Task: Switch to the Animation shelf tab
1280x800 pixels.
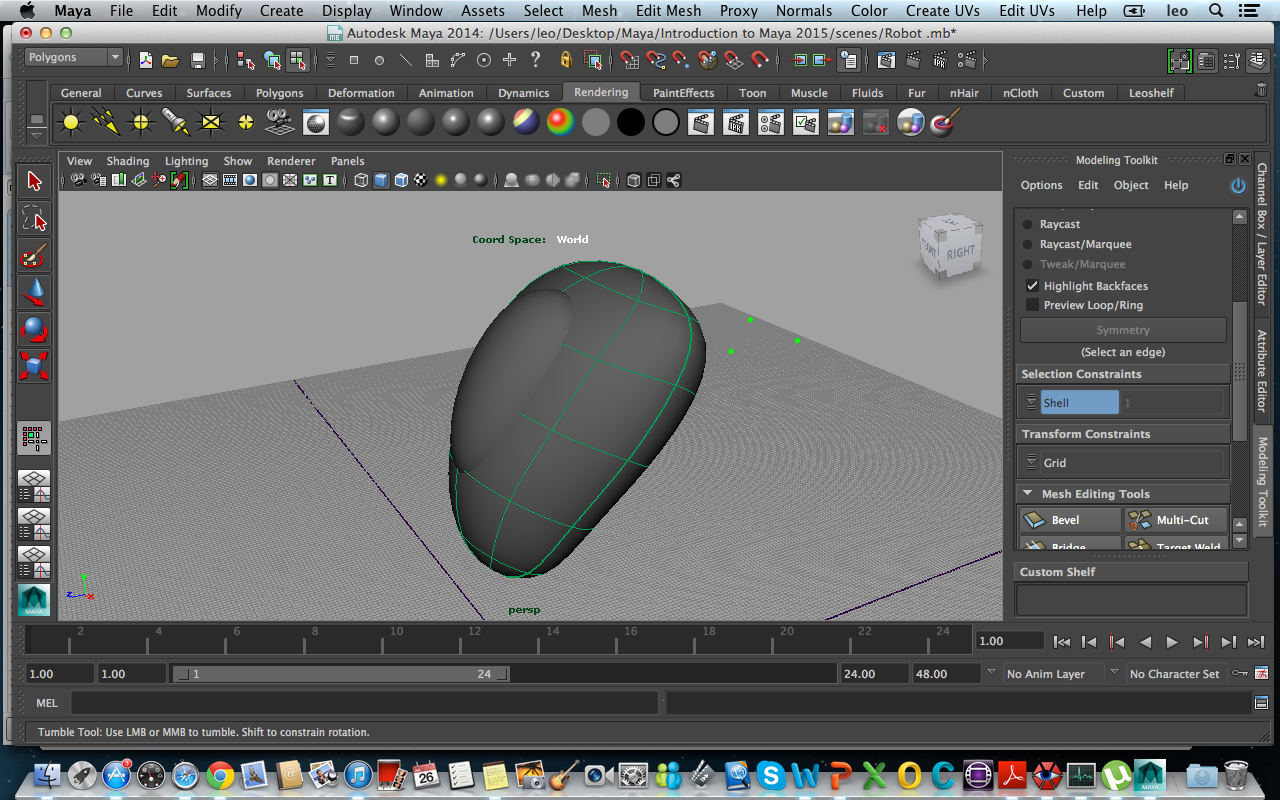Action: [x=446, y=93]
